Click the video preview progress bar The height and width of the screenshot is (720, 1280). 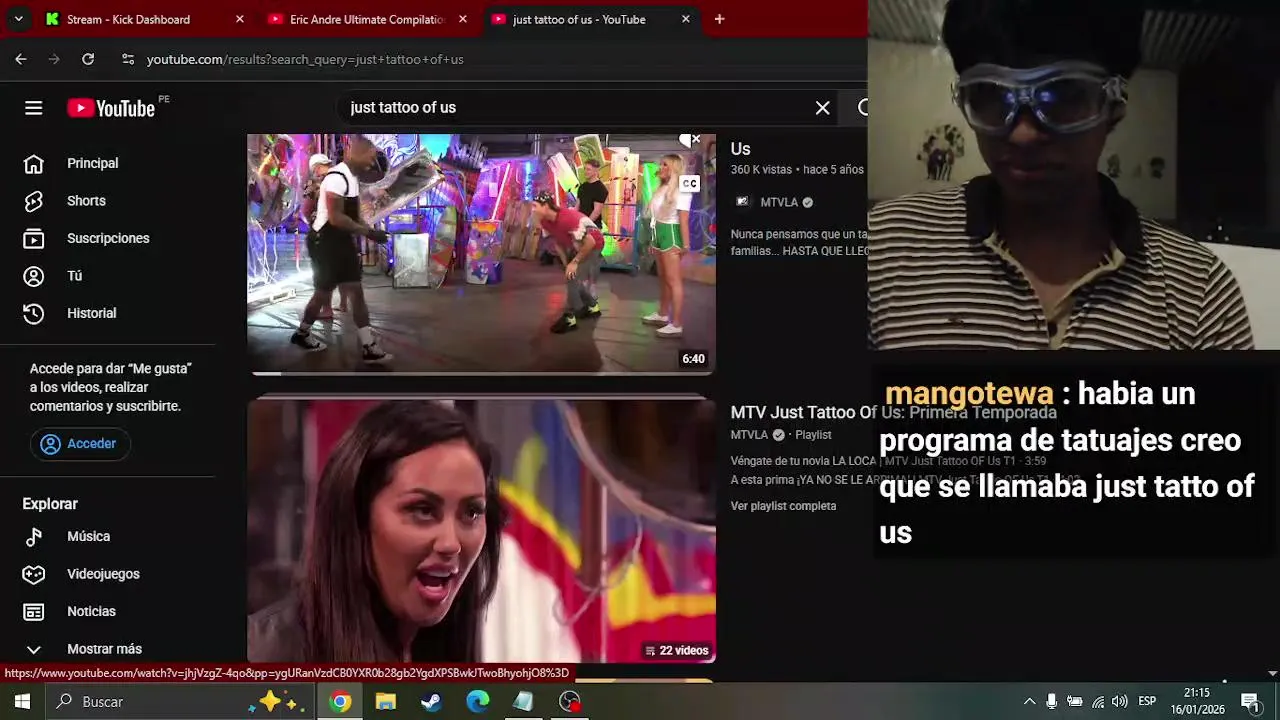click(x=481, y=373)
